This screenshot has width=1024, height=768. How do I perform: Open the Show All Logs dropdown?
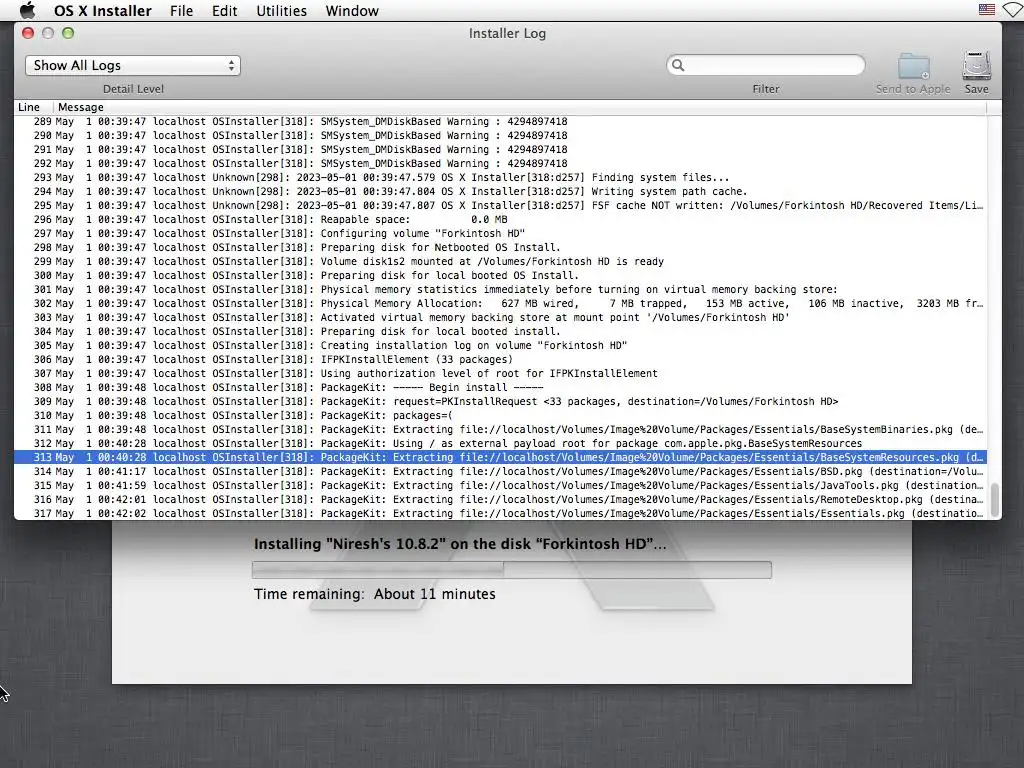pos(133,65)
